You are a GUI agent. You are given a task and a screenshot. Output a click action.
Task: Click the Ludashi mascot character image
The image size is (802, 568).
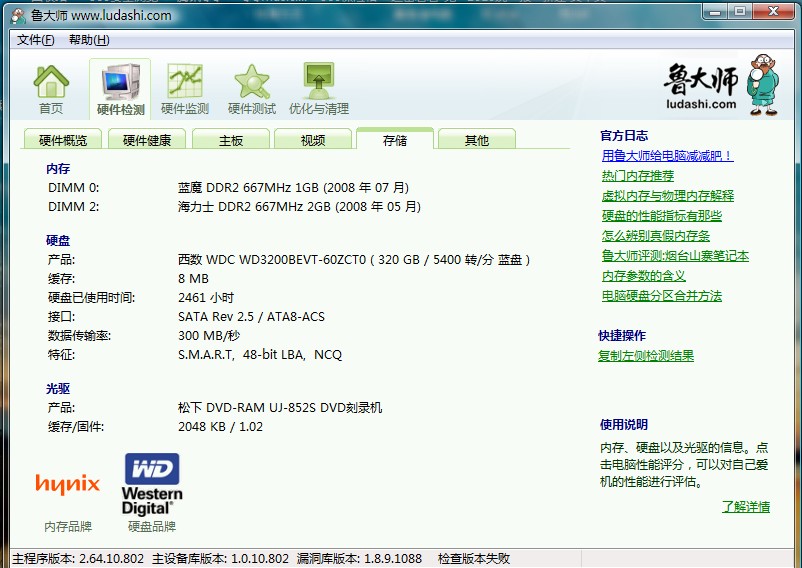(763, 84)
